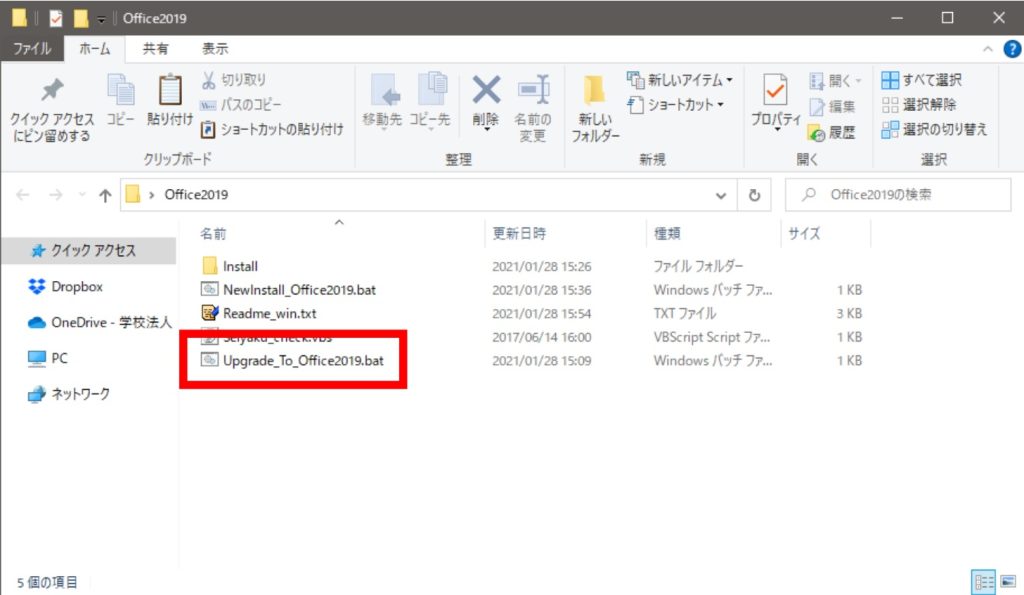The width and height of the screenshot is (1024, 595).
Task: Click the Edit ribbon button
Action: pyautogui.click(x=831, y=106)
